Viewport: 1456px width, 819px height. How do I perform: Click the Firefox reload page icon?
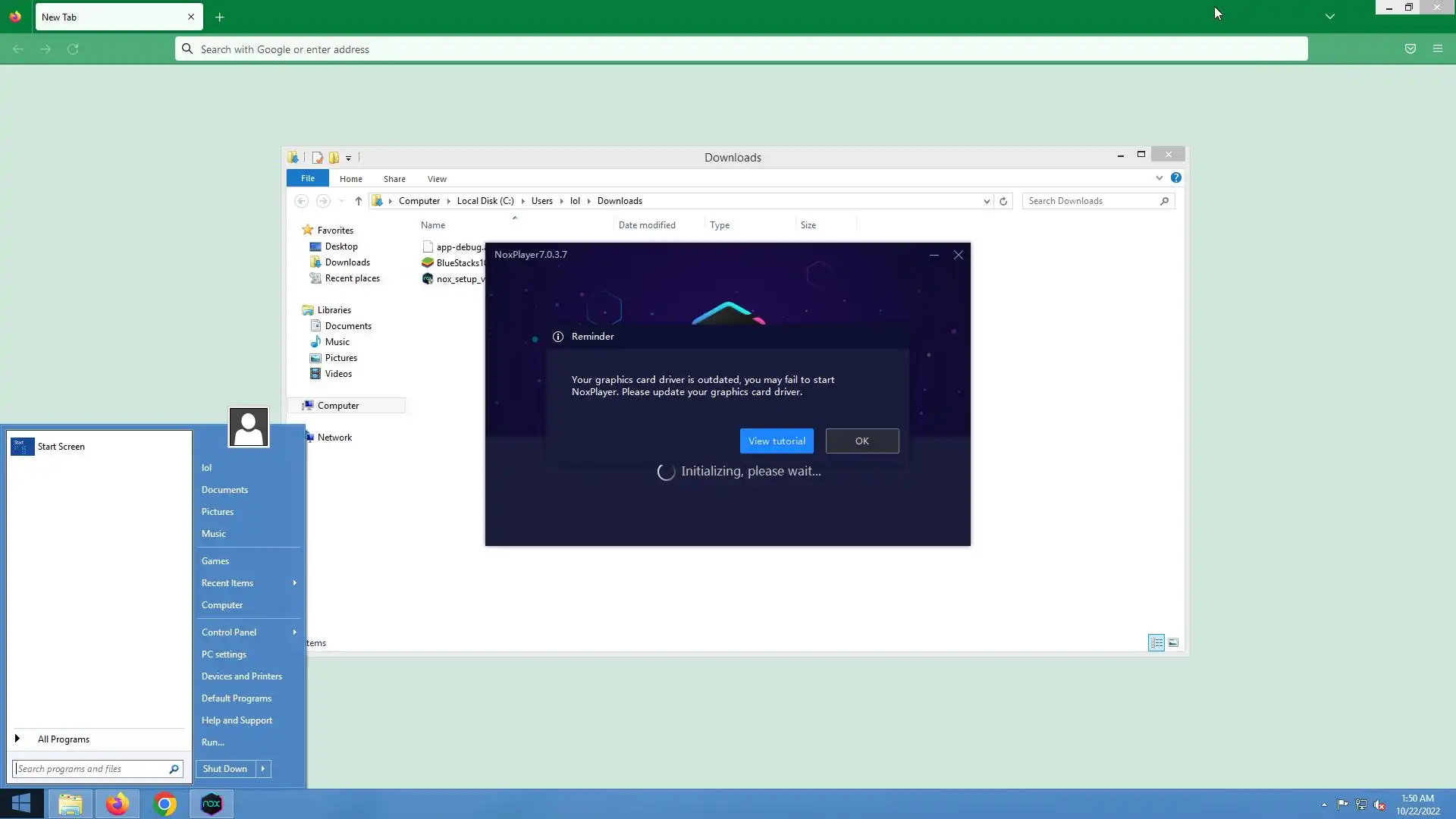pyautogui.click(x=73, y=49)
